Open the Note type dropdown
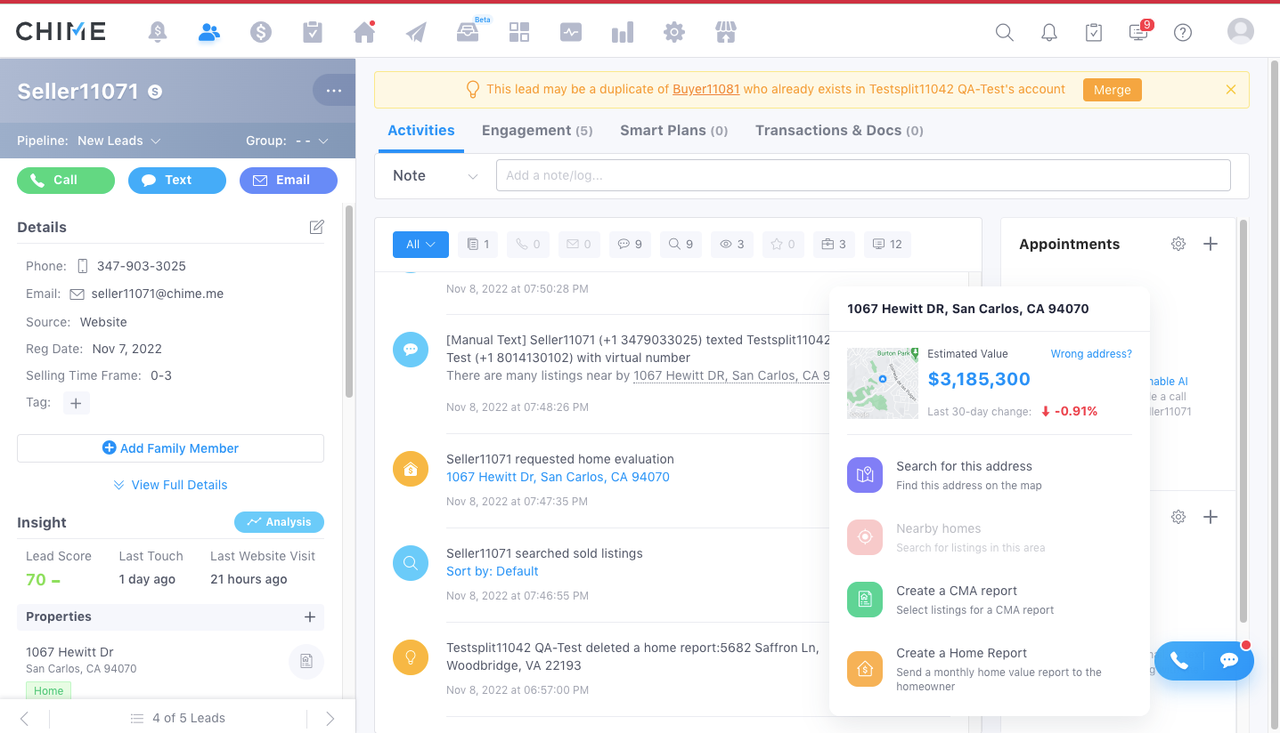 pos(435,176)
